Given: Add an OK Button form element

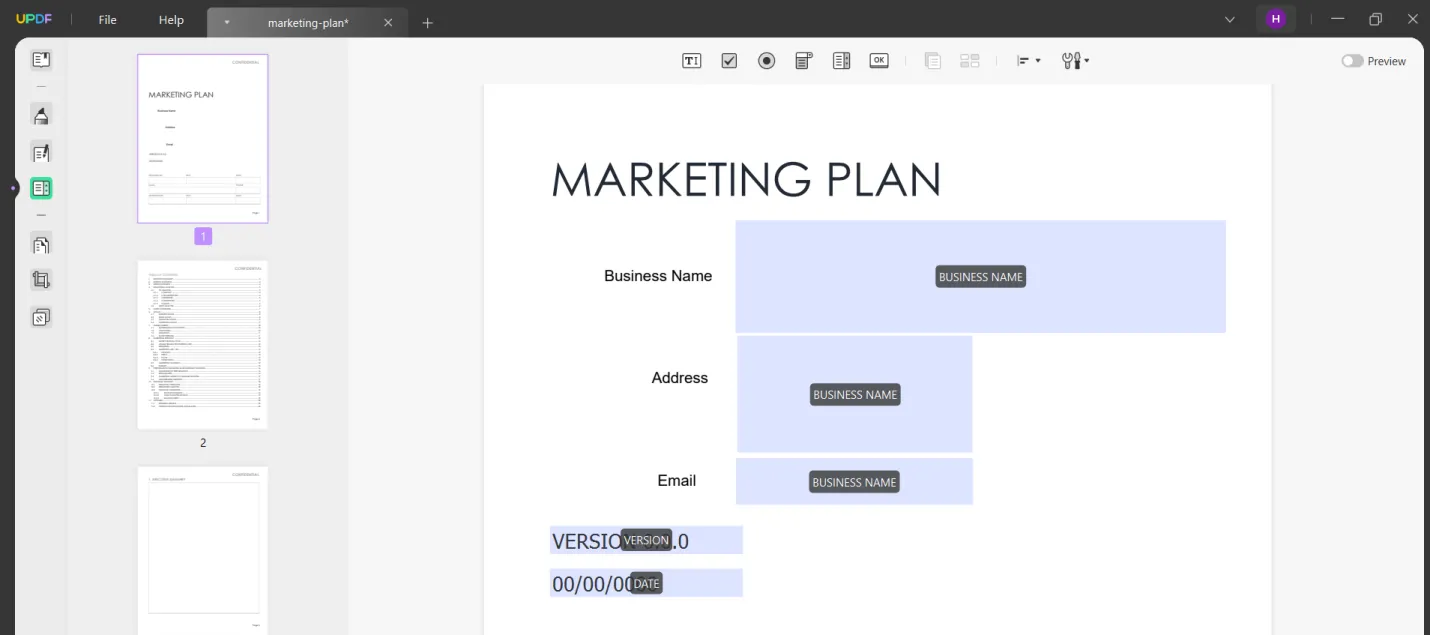Looking at the screenshot, I should coord(879,61).
